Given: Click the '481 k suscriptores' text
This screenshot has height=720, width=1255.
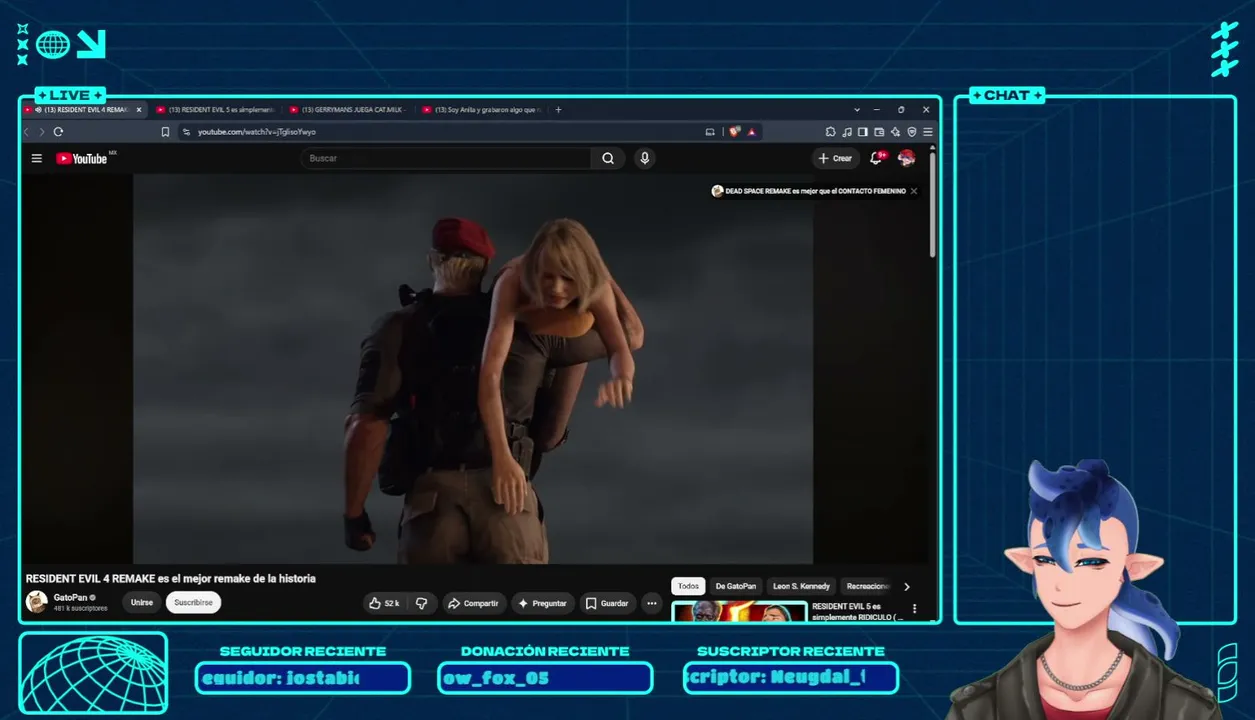Looking at the screenshot, I should (x=80, y=608).
